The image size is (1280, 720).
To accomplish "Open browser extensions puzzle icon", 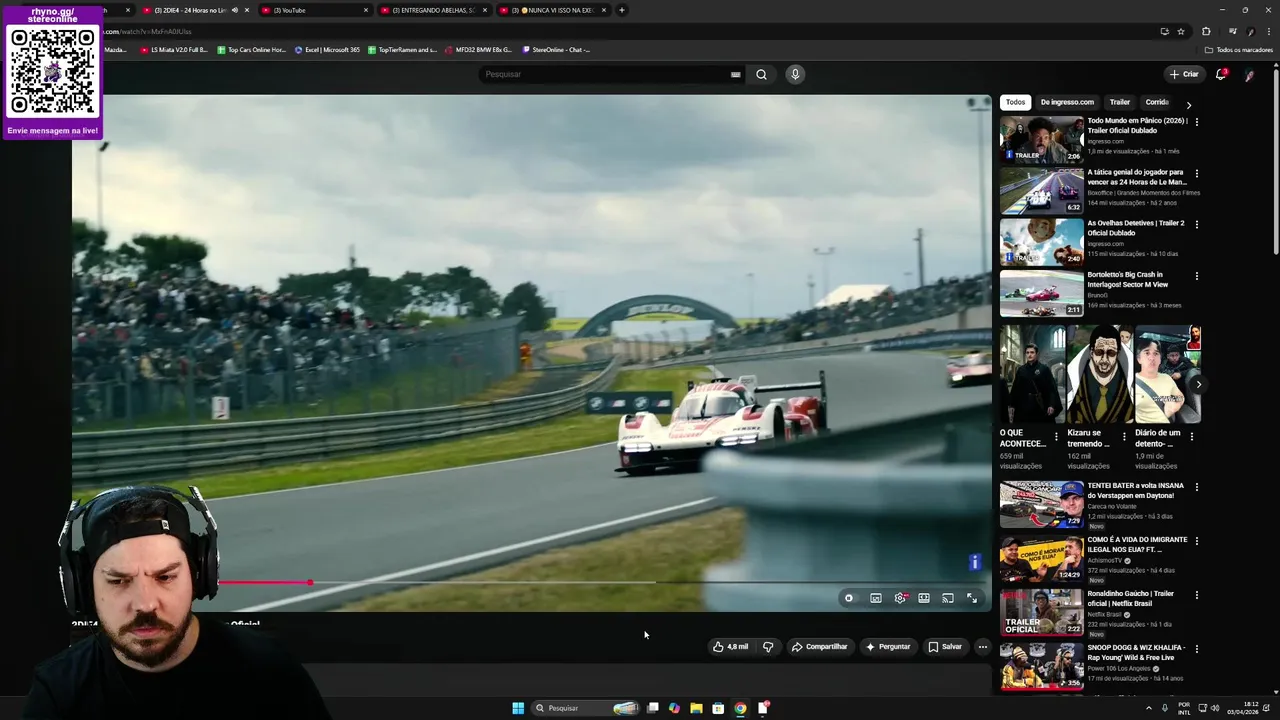I will tap(1206, 31).
